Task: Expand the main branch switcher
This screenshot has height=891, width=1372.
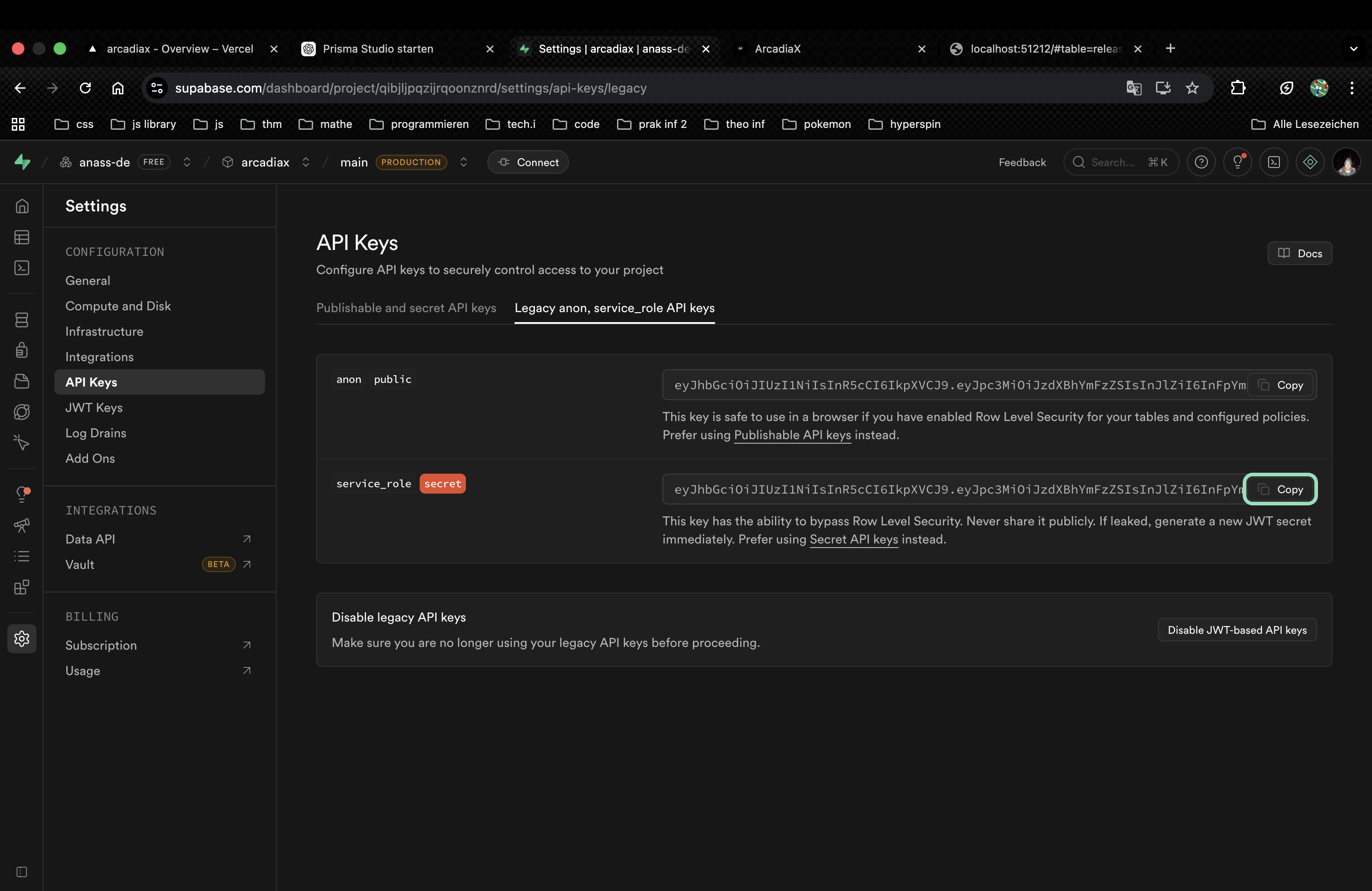Action: pyautogui.click(x=464, y=162)
